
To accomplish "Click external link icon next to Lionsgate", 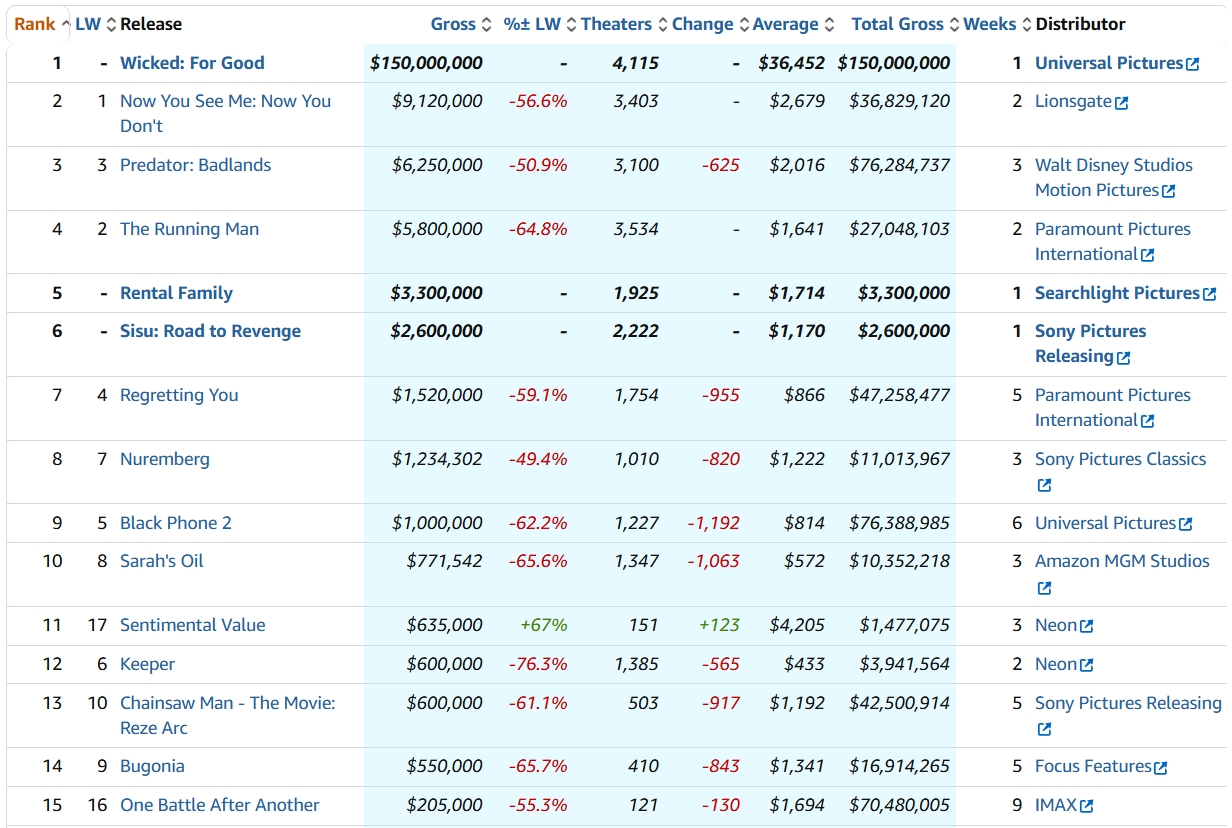I will 1121,102.
